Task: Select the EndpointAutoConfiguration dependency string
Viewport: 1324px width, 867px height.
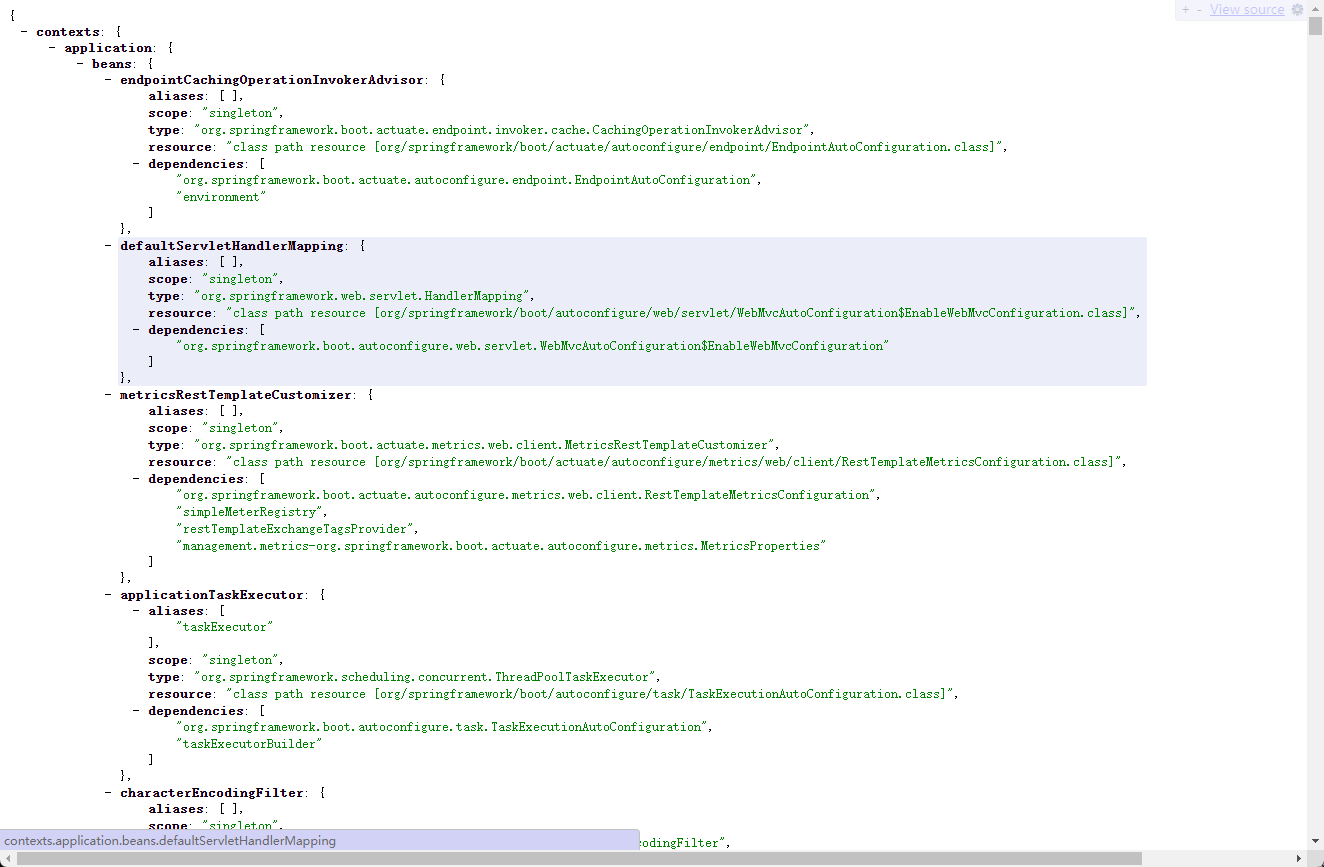Action: coord(468,180)
